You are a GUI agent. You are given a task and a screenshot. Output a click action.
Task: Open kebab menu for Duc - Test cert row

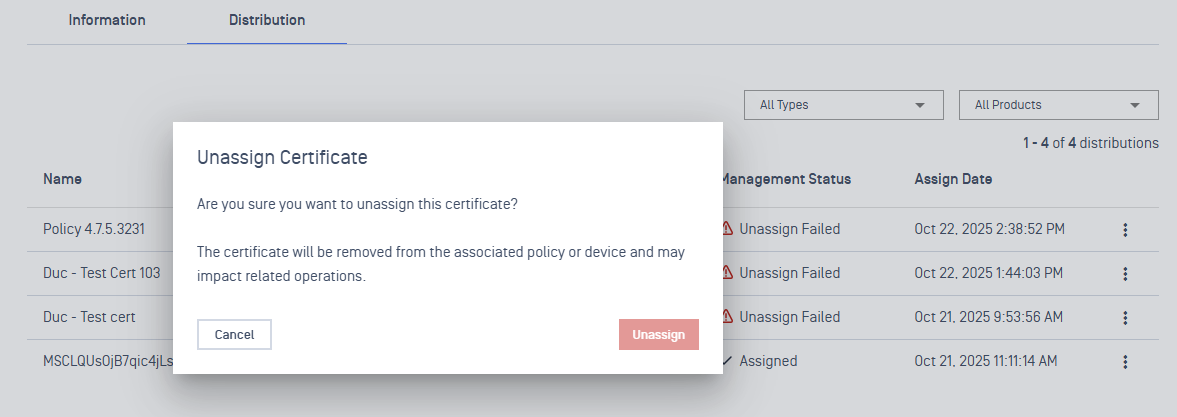click(x=1125, y=318)
